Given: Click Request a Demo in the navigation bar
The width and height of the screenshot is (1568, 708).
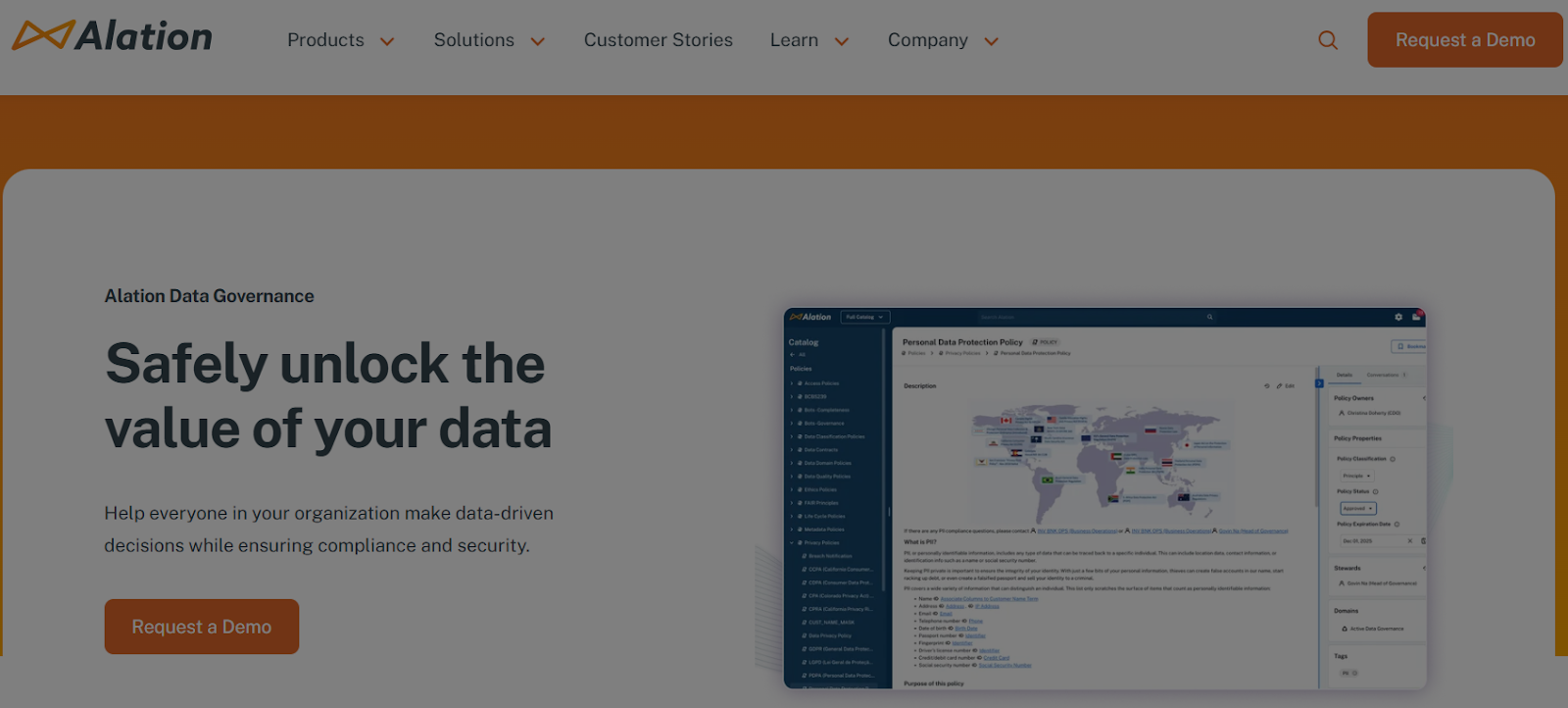Looking at the screenshot, I should pyautogui.click(x=1465, y=40).
